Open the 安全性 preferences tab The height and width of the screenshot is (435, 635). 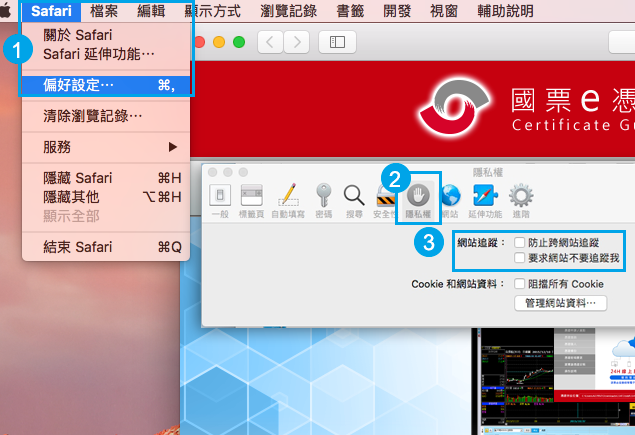pyautogui.click(x=384, y=201)
